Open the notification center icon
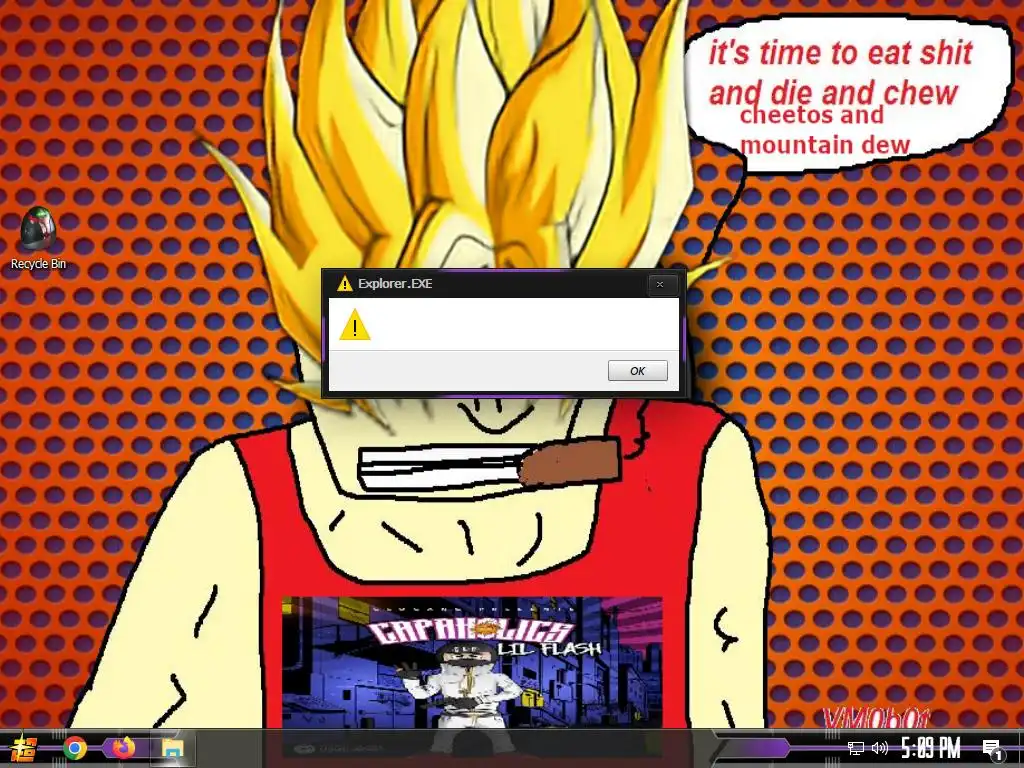Viewport: 1024px width, 768px height. click(992, 749)
